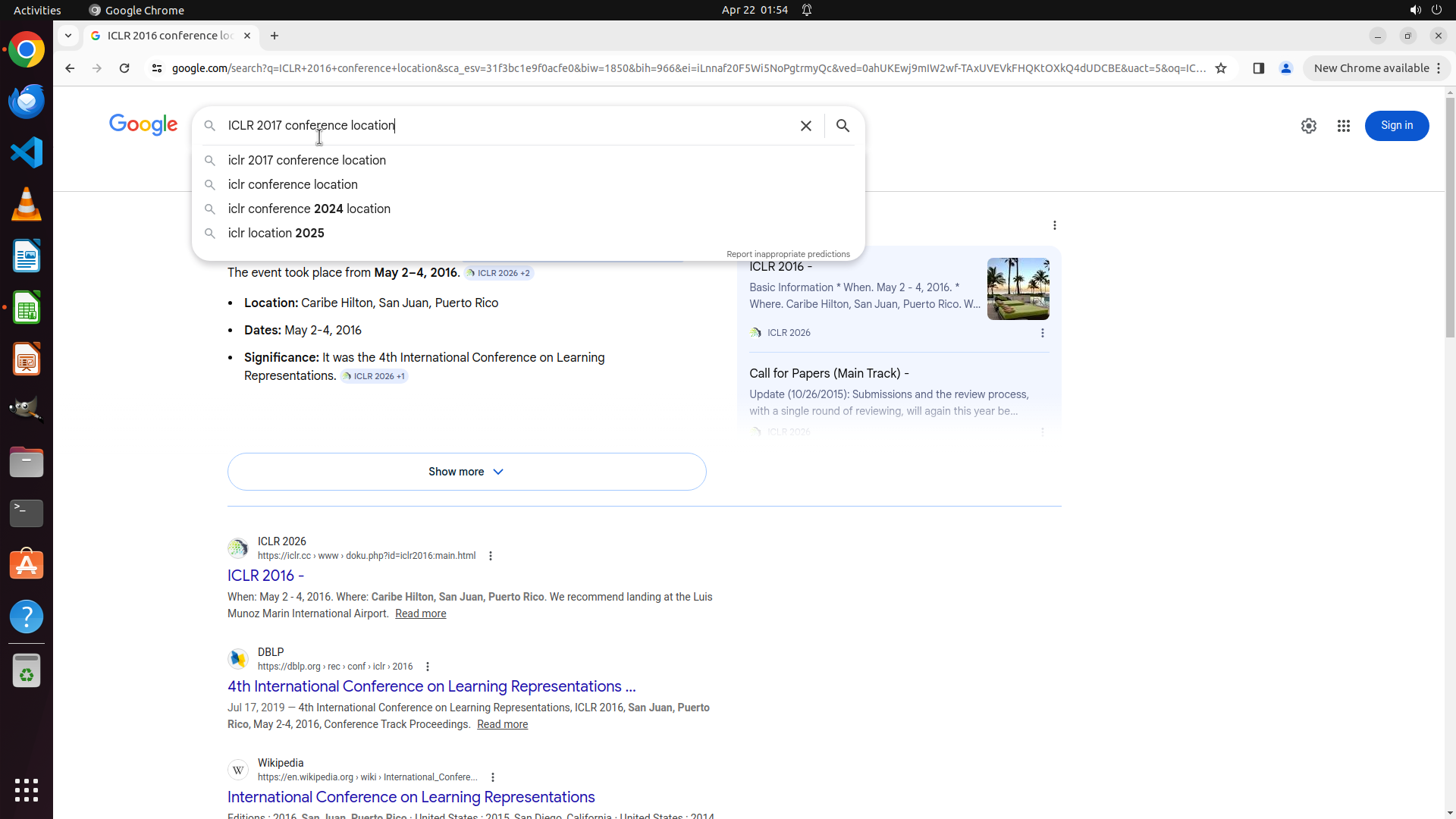Image resolution: width=1456 pixels, height=819 pixels.
Task: Toggle the system notifications bell
Action: pos(807,10)
